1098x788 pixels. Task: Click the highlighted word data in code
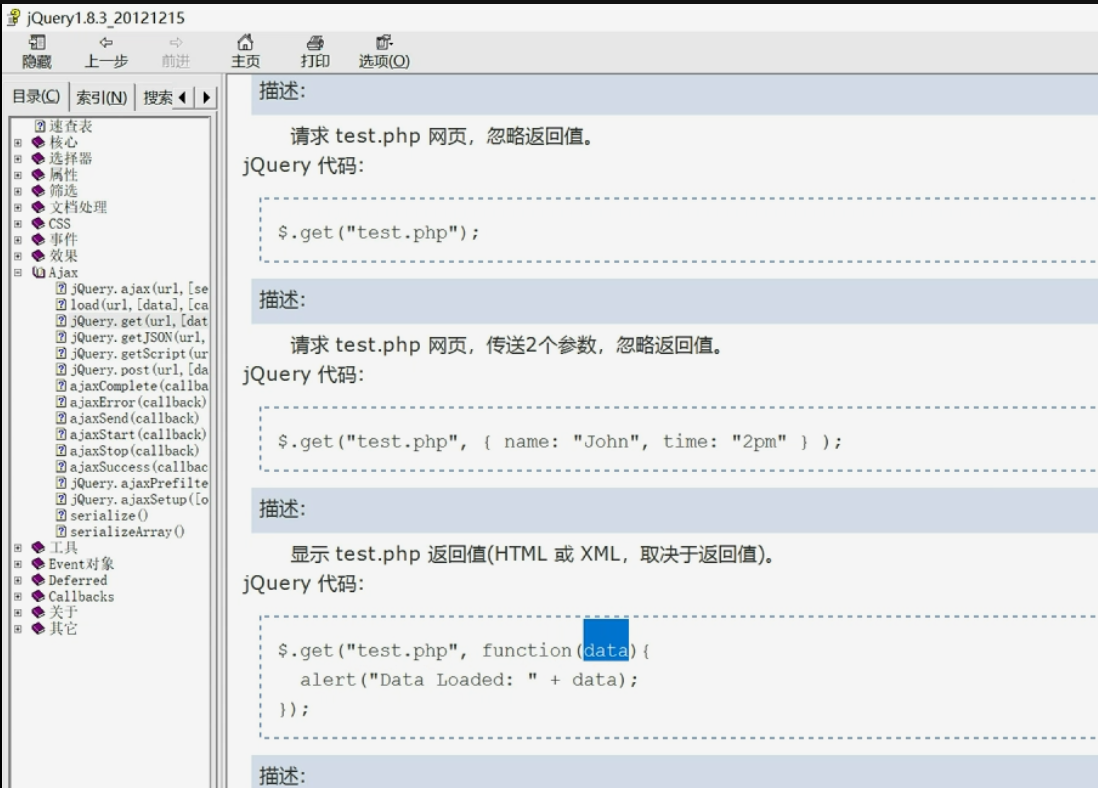coord(606,650)
